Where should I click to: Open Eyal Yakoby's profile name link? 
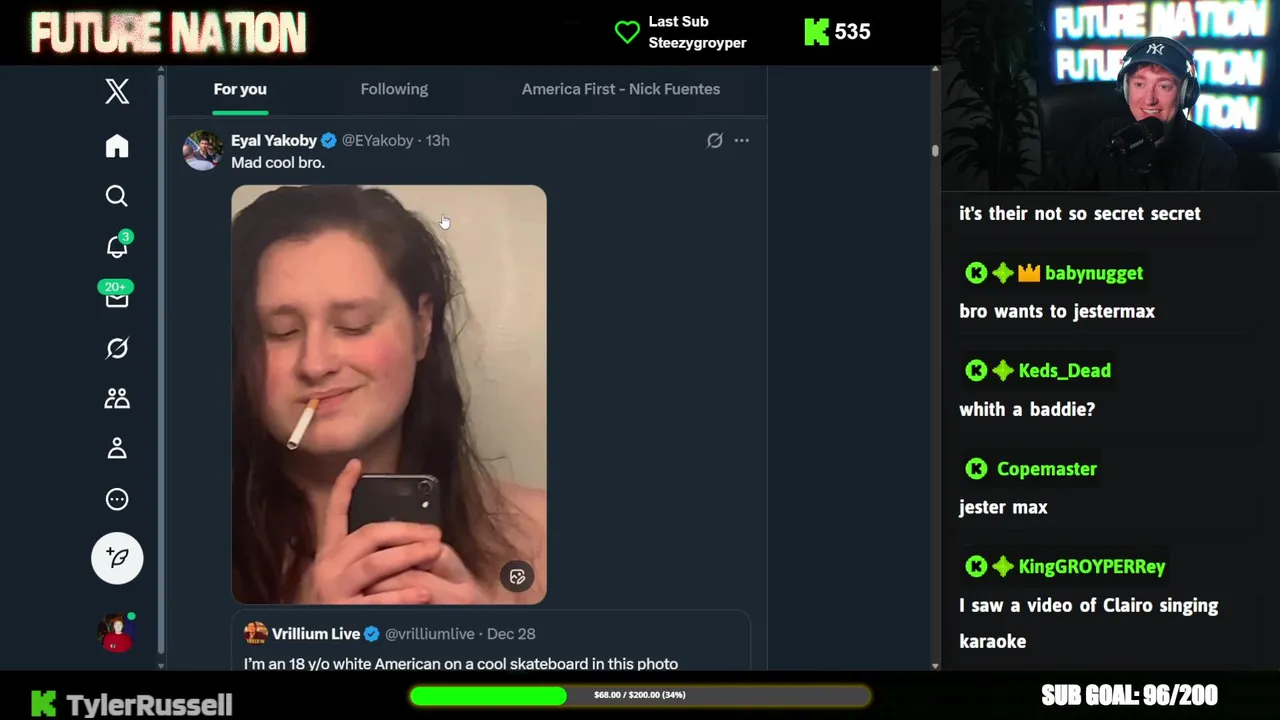click(274, 141)
